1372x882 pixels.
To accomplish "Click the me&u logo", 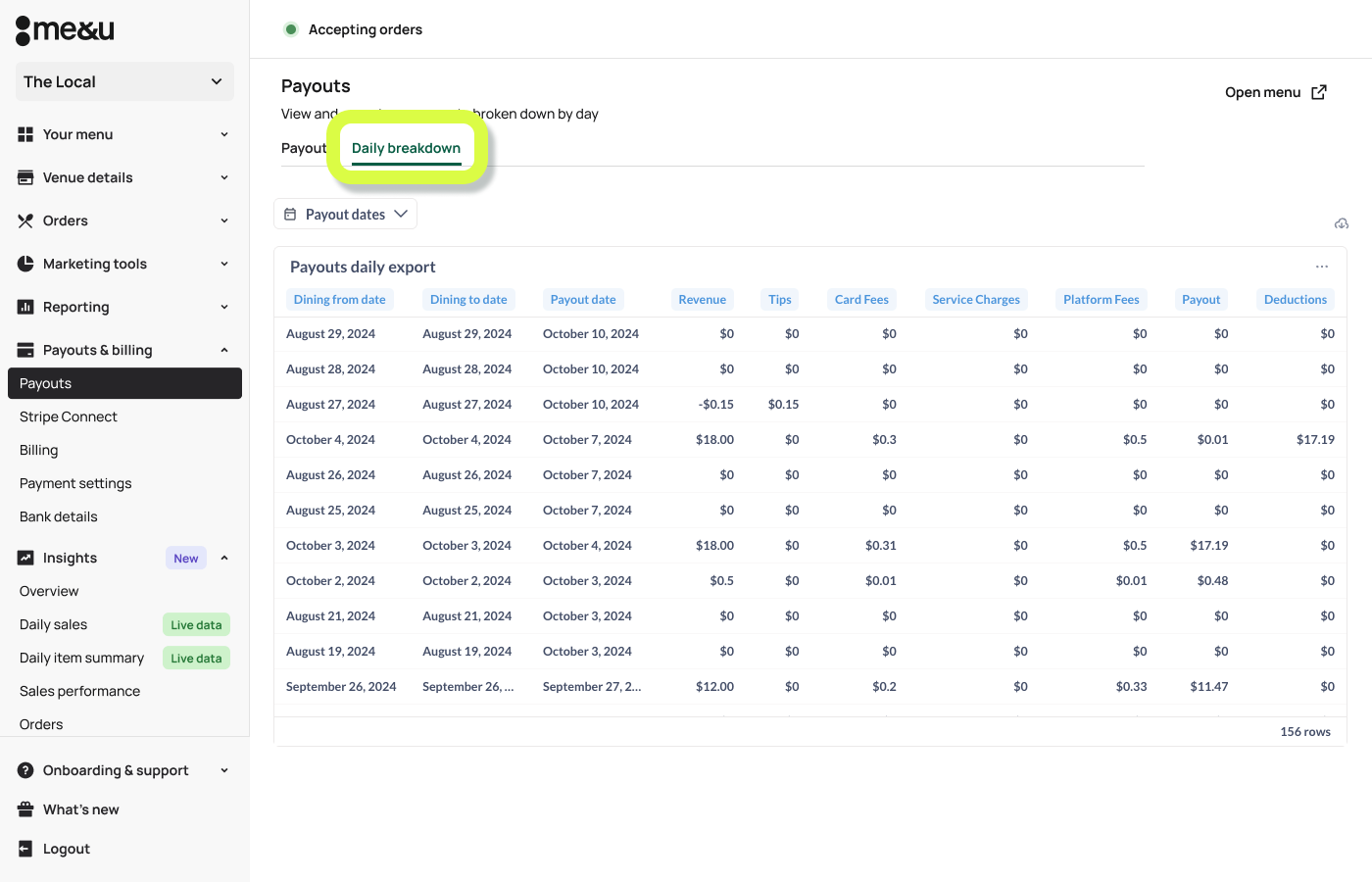I will tap(65, 30).
